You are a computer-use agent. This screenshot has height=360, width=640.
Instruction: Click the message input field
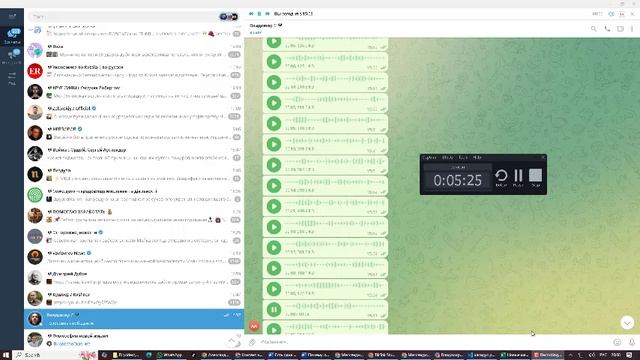[435, 342]
